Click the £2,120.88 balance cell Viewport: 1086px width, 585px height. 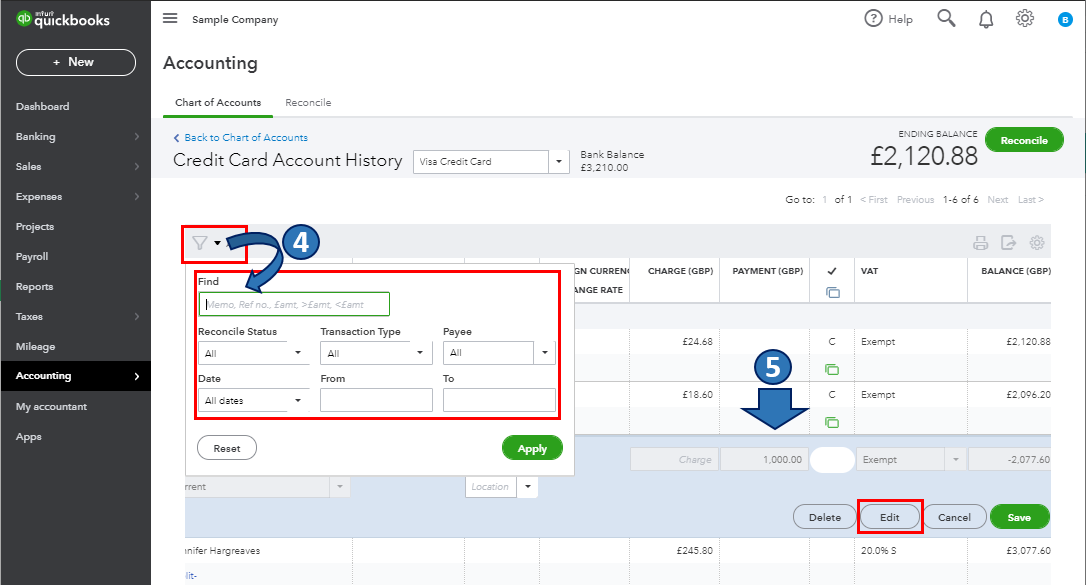click(x=1028, y=341)
